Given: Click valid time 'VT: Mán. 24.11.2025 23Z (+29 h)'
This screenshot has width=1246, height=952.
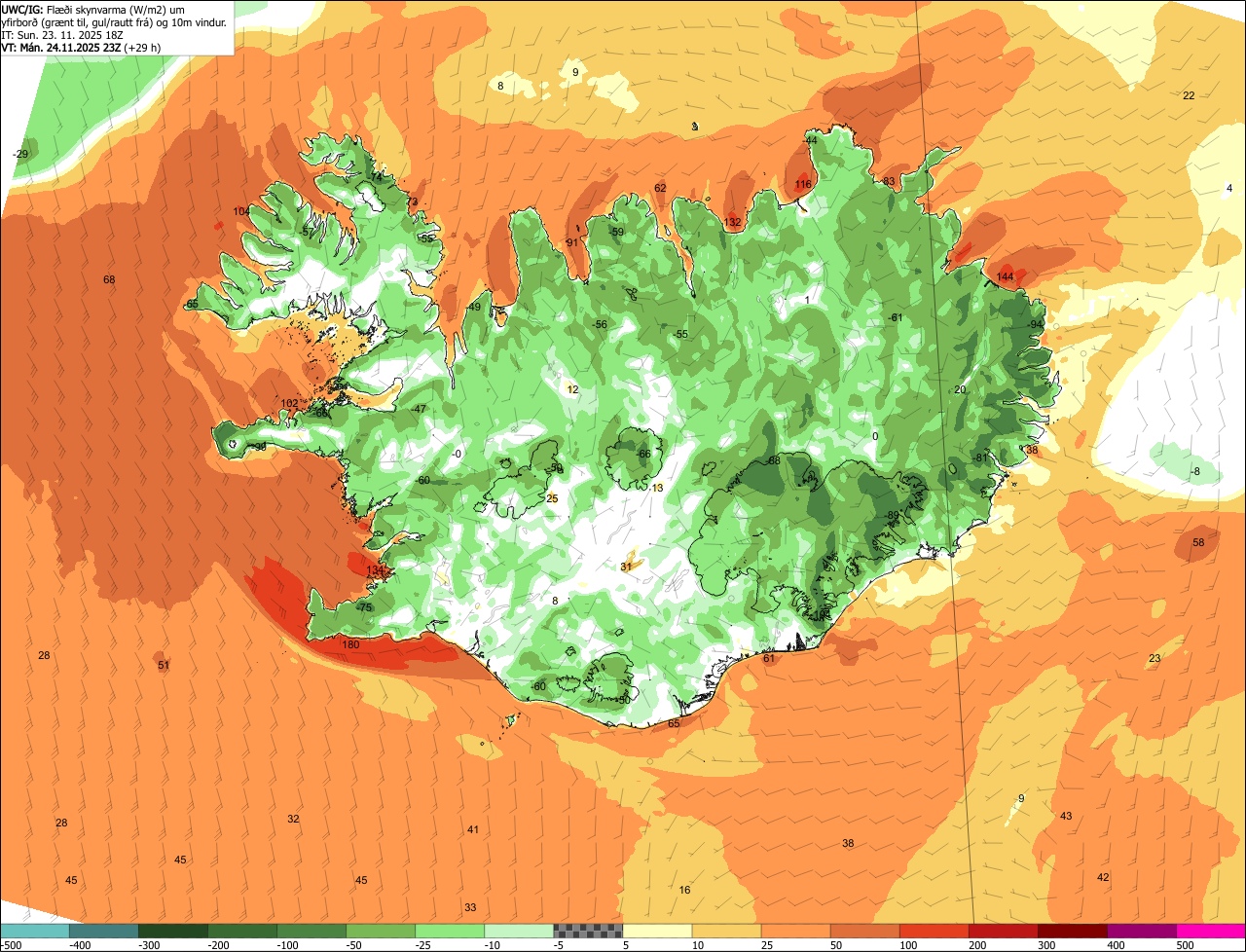Looking at the screenshot, I should click(x=81, y=47).
